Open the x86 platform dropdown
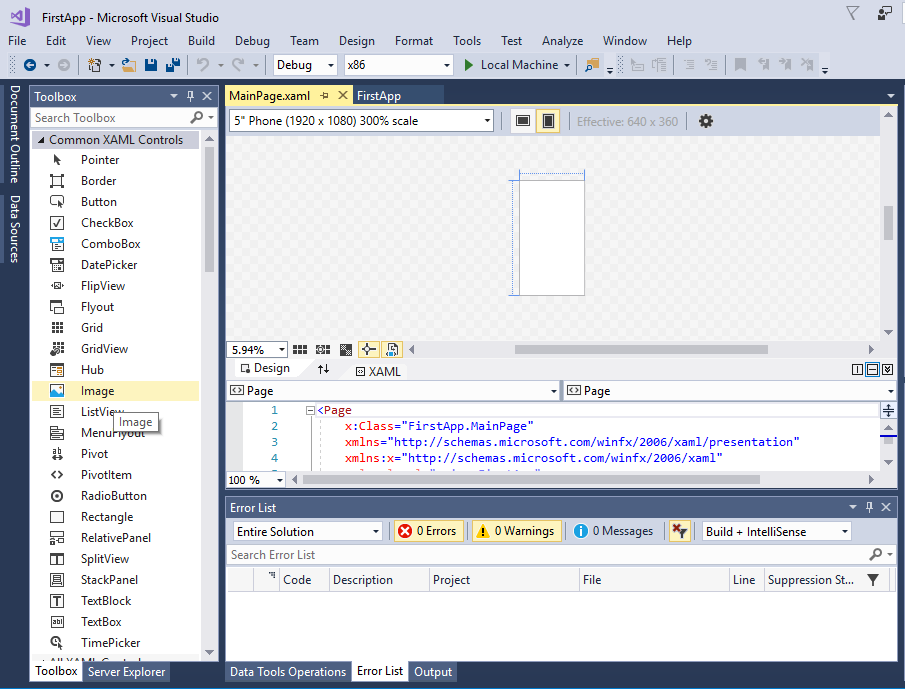This screenshot has height=689, width=905. (x=447, y=65)
